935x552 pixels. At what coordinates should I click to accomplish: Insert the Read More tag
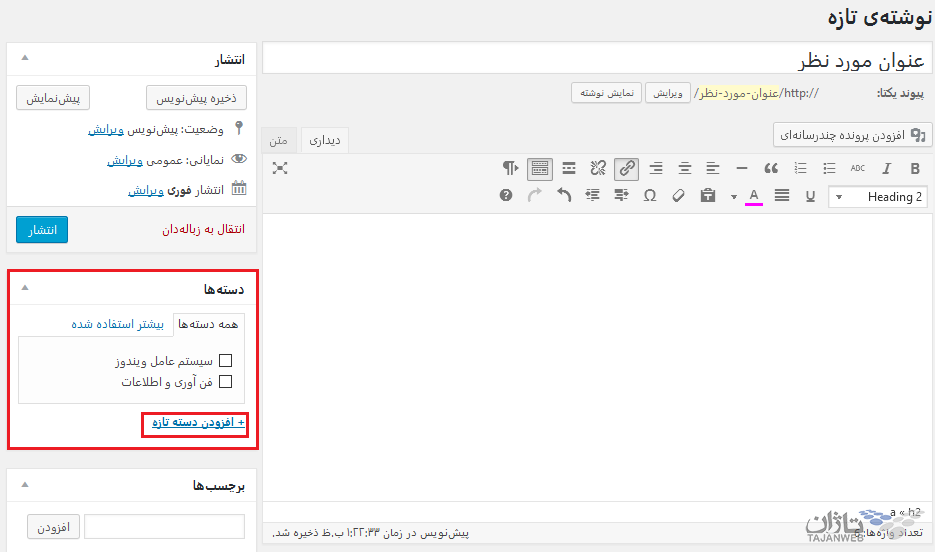coord(569,169)
